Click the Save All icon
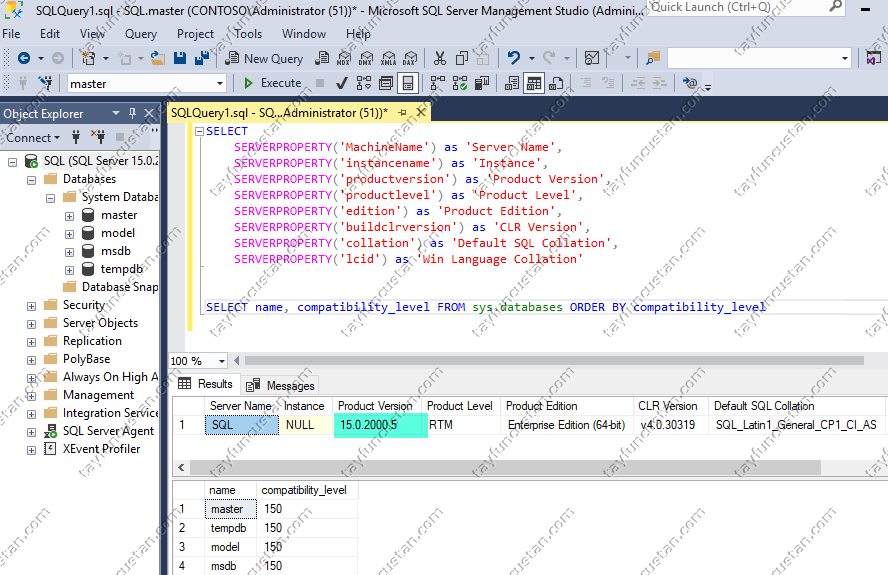888x575 pixels. click(201, 58)
